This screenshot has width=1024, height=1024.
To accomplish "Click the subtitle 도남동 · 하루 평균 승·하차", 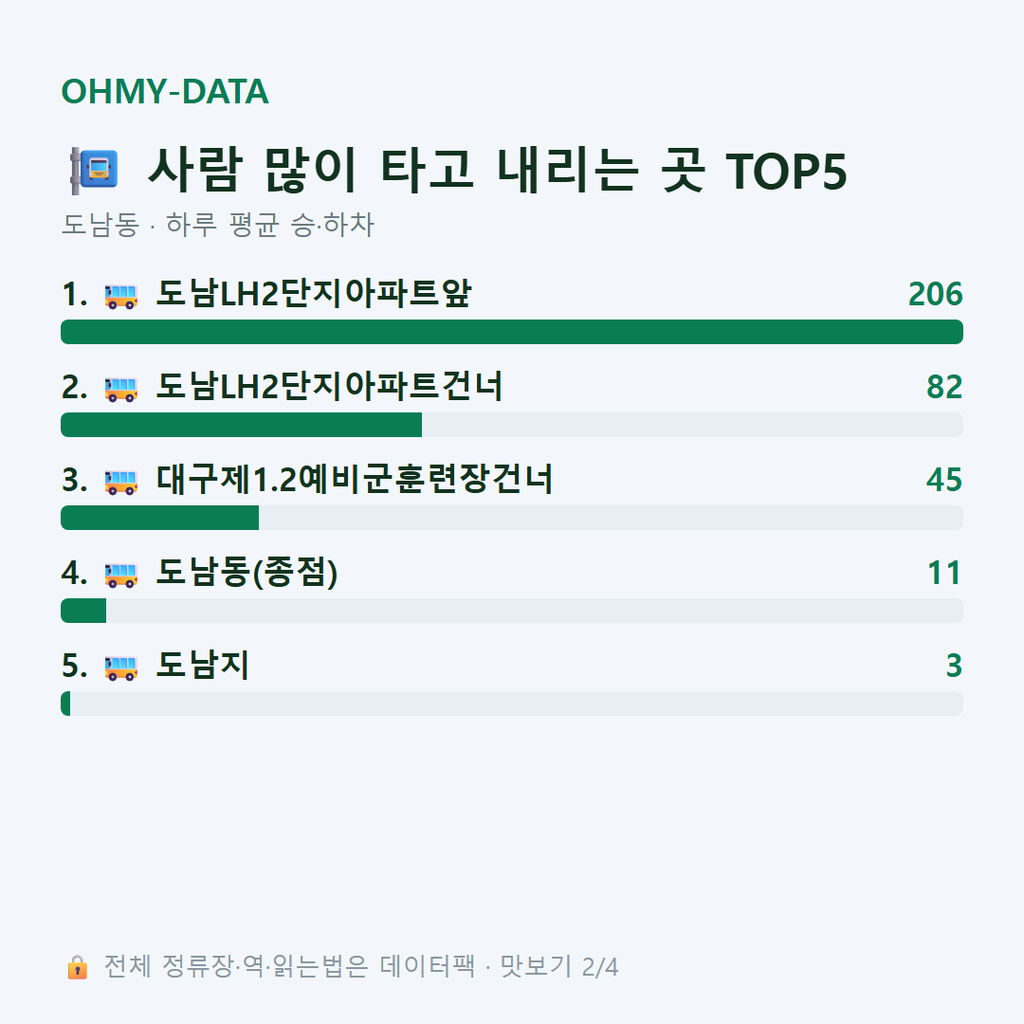I will (217, 225).
